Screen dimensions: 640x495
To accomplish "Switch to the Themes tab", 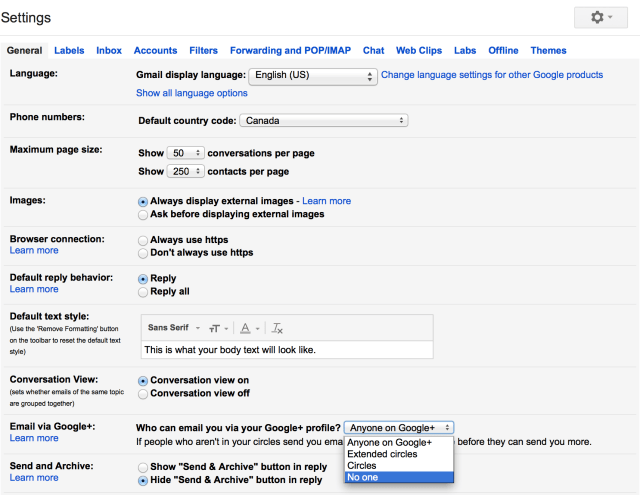I will 548,51.
